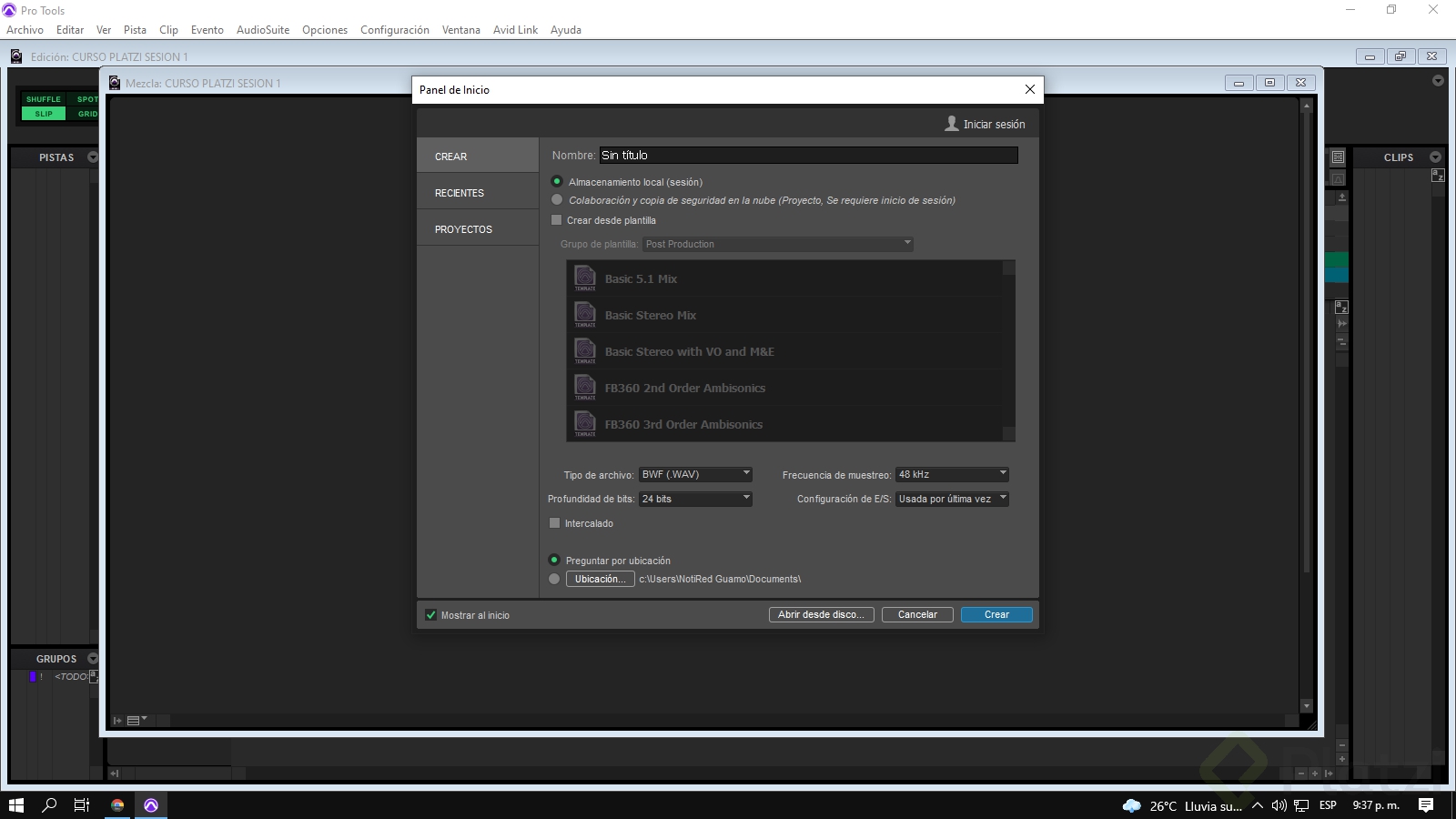The image size is (1456, 819).
Task: Select the Colaboración y copia de seguridad option
Action: click(x=556, y=200)
